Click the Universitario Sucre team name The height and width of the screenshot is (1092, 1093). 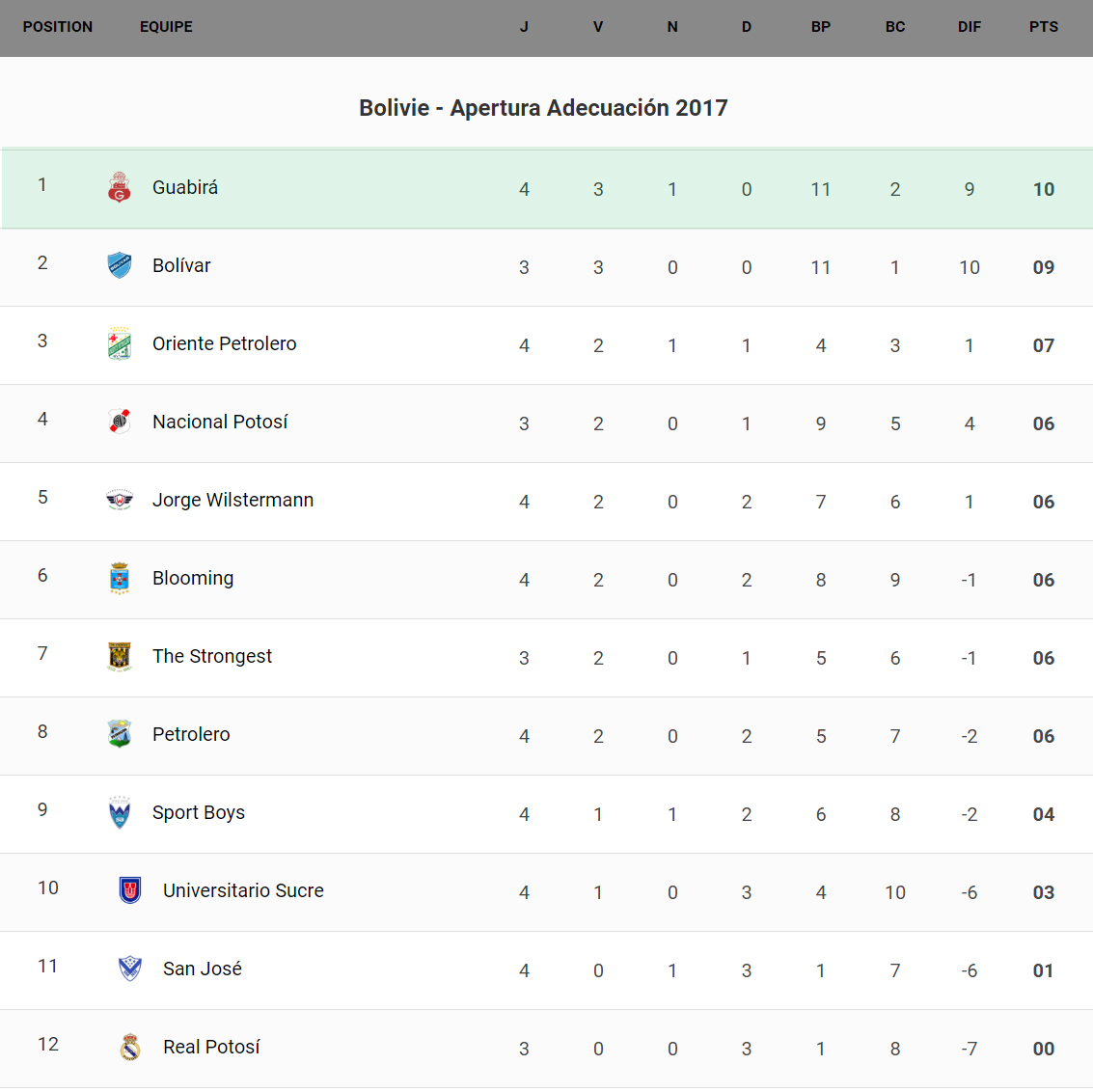pyautogui.click(x=243, y=890)
